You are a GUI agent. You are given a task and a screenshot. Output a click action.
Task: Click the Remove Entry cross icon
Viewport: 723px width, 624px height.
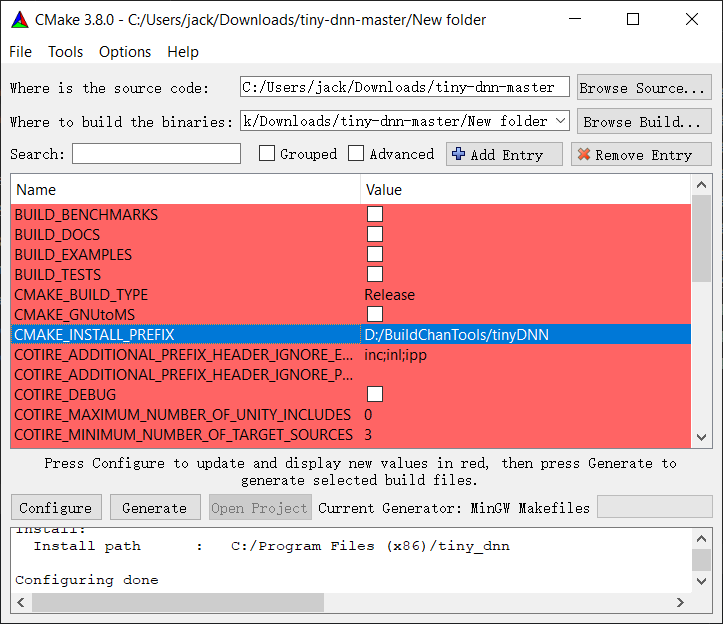(x=584, y=155)
